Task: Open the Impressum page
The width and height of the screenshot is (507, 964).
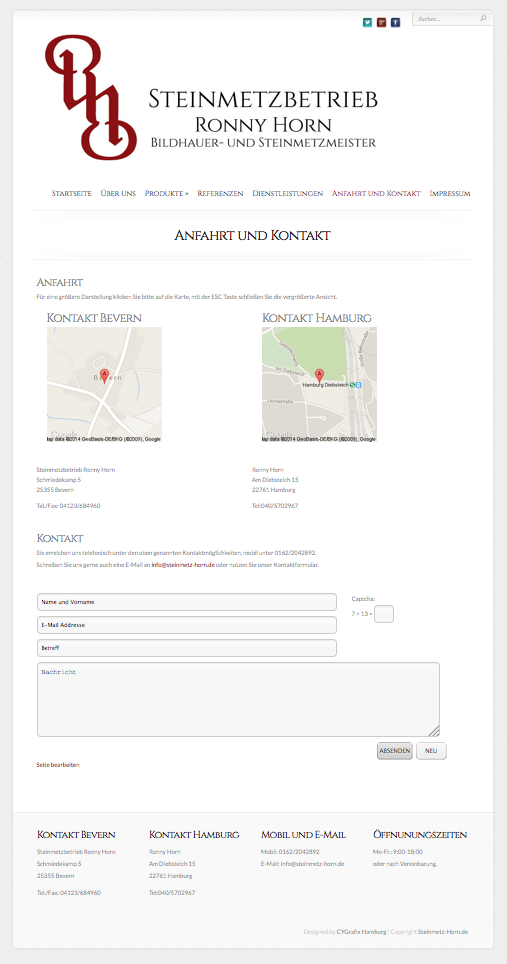Action: coord(450,193)
